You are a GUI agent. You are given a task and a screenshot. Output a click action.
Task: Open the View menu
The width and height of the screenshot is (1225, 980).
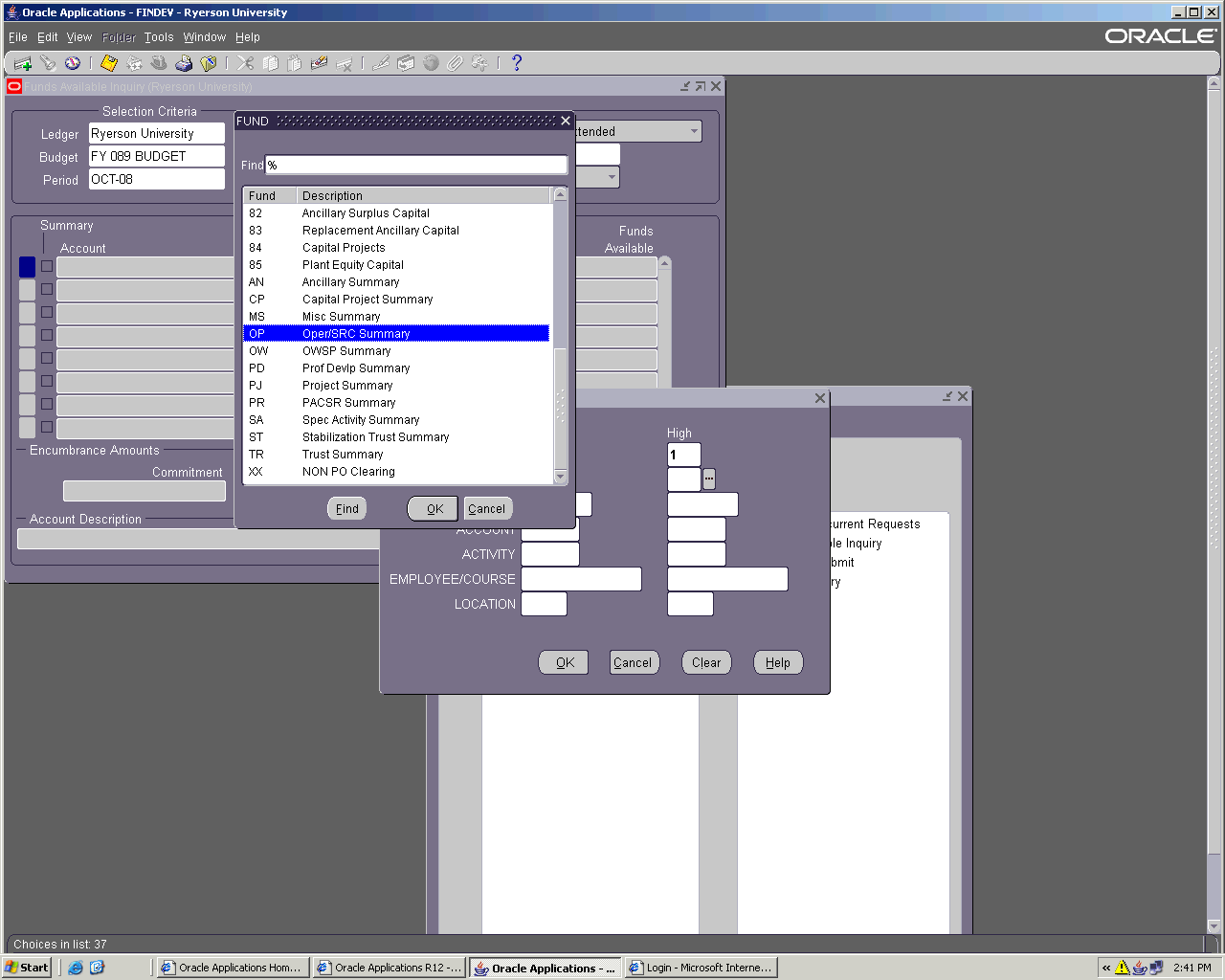pos(78,37)
